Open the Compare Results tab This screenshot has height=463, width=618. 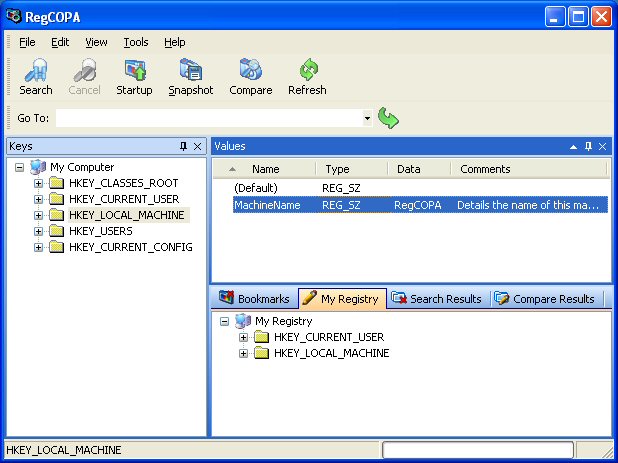click(x=545, y=299)
